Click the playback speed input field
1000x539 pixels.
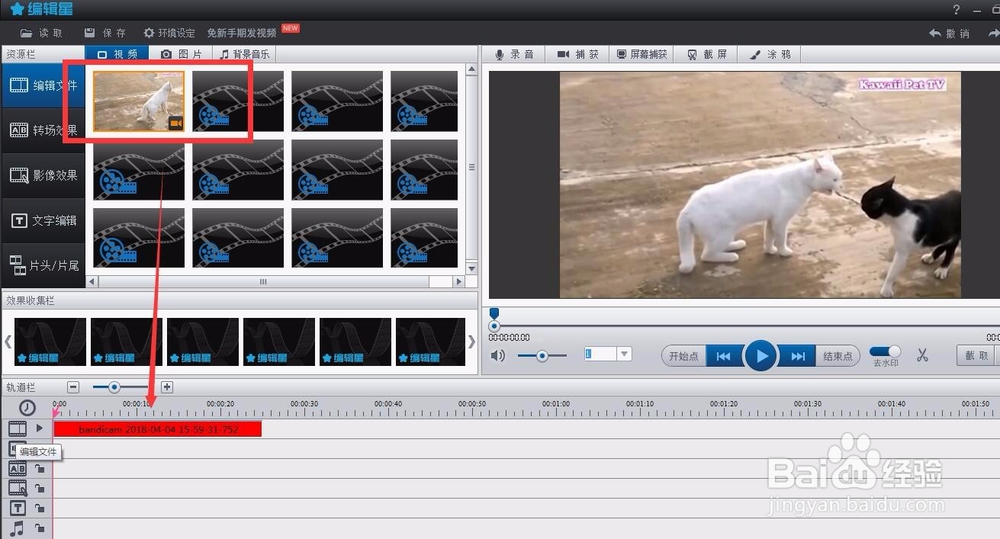(x=600, y=354)
